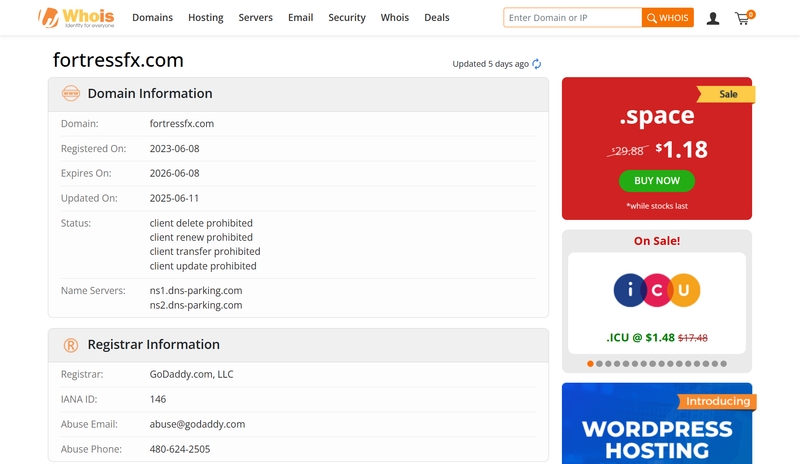The width and height of the screenshot is (800, 464).
Task: Select the last carousel dot
Action: [723, 364]
